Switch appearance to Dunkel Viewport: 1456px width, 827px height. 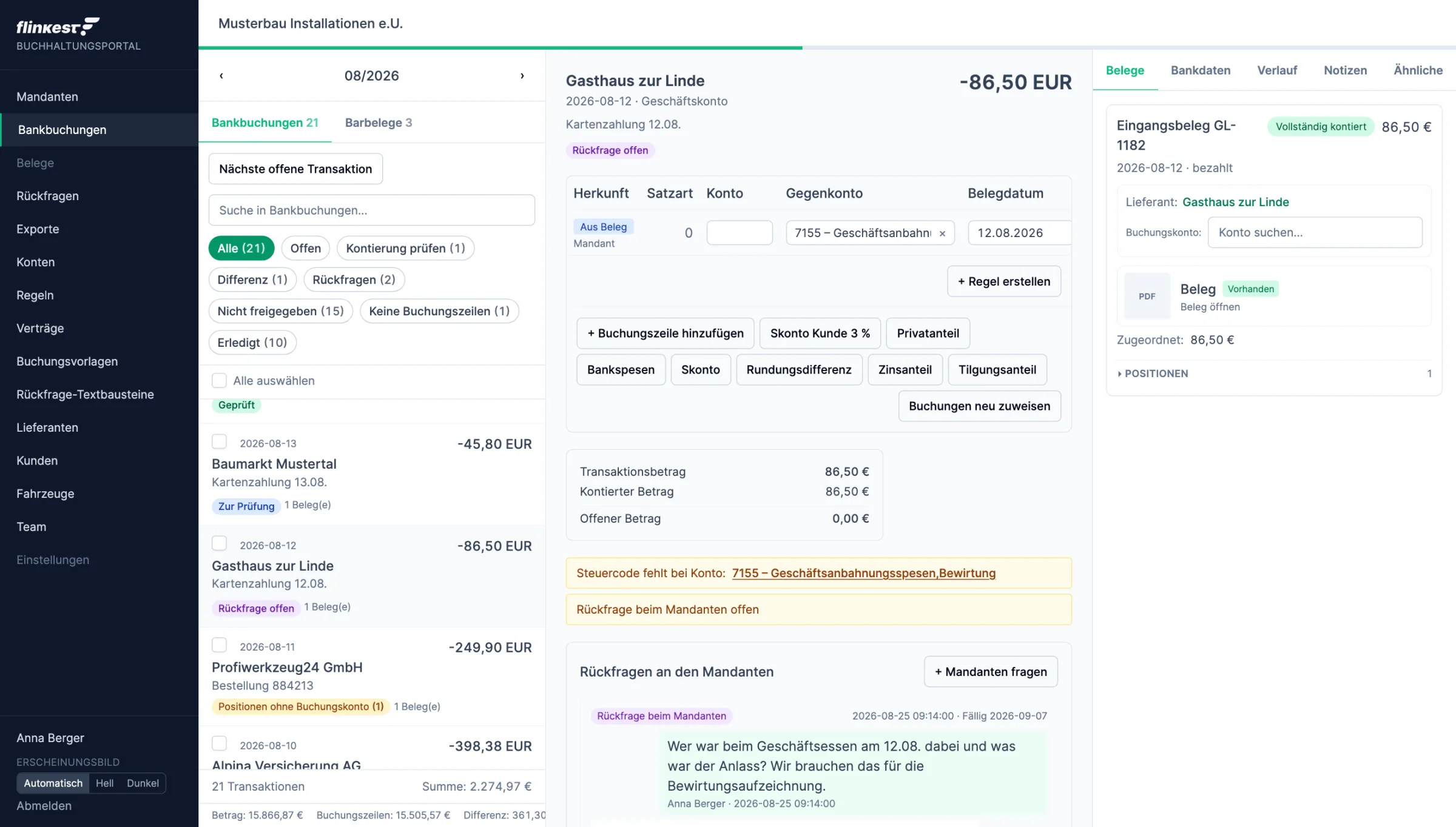(x=143, y=783)
